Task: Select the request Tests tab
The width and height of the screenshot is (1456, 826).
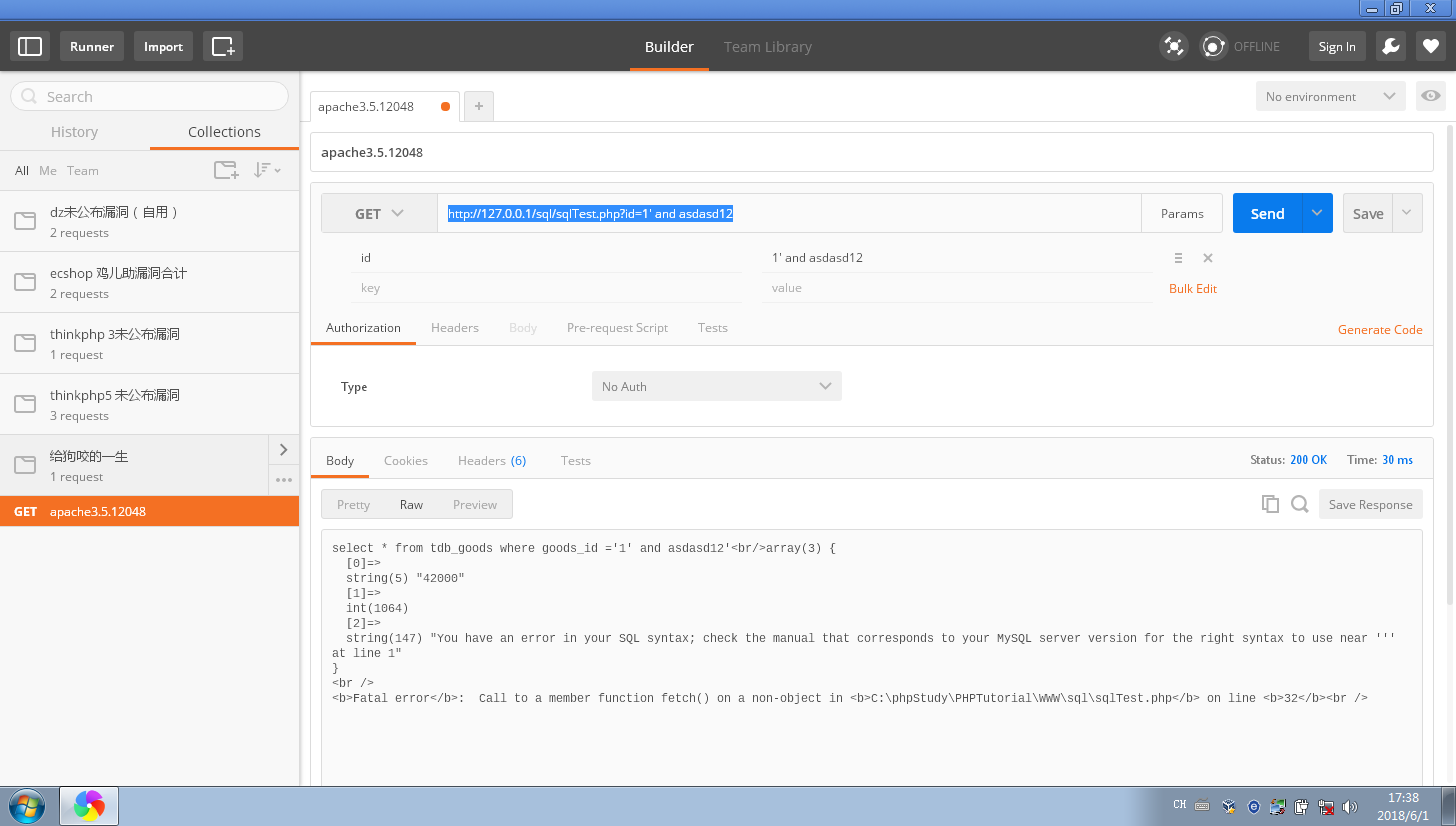Action: 713,327
